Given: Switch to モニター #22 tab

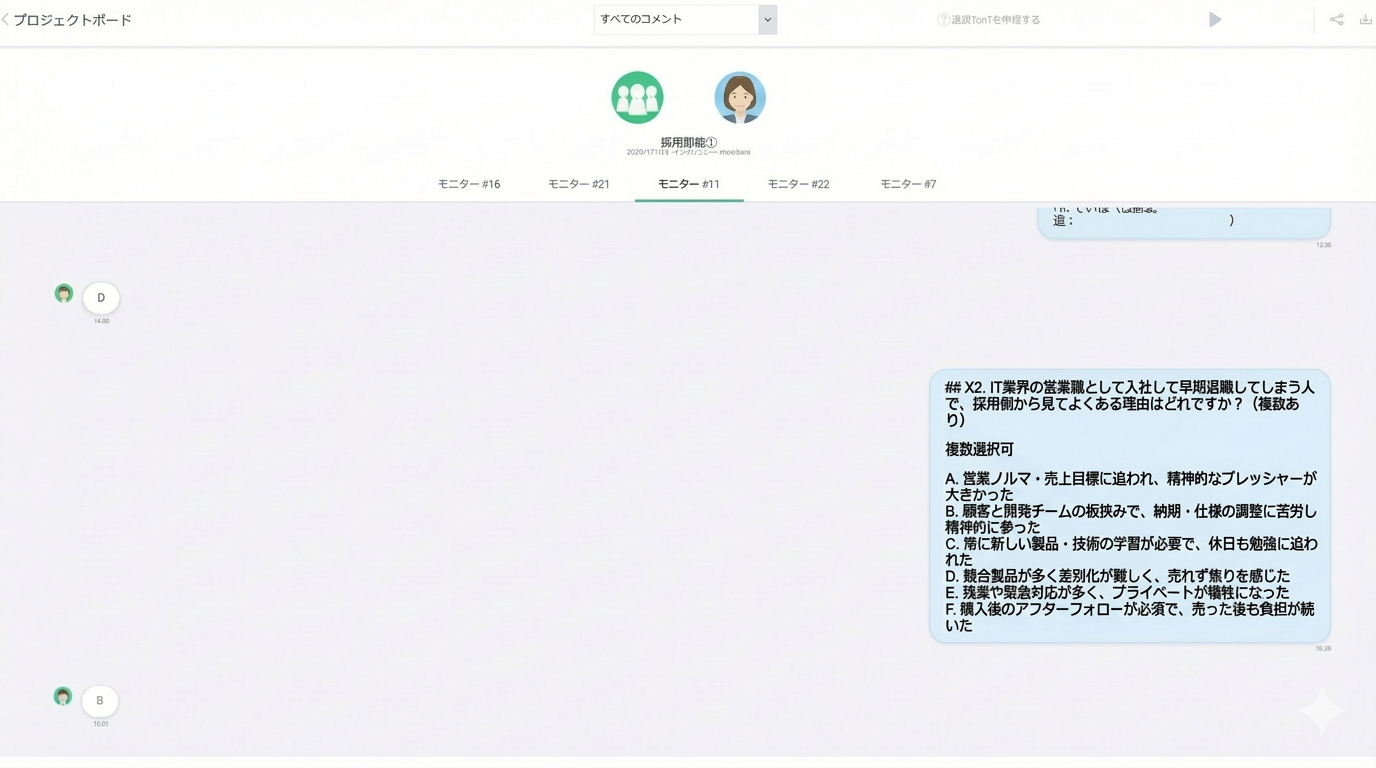Looking at the screenshot, I should [798, 184].
